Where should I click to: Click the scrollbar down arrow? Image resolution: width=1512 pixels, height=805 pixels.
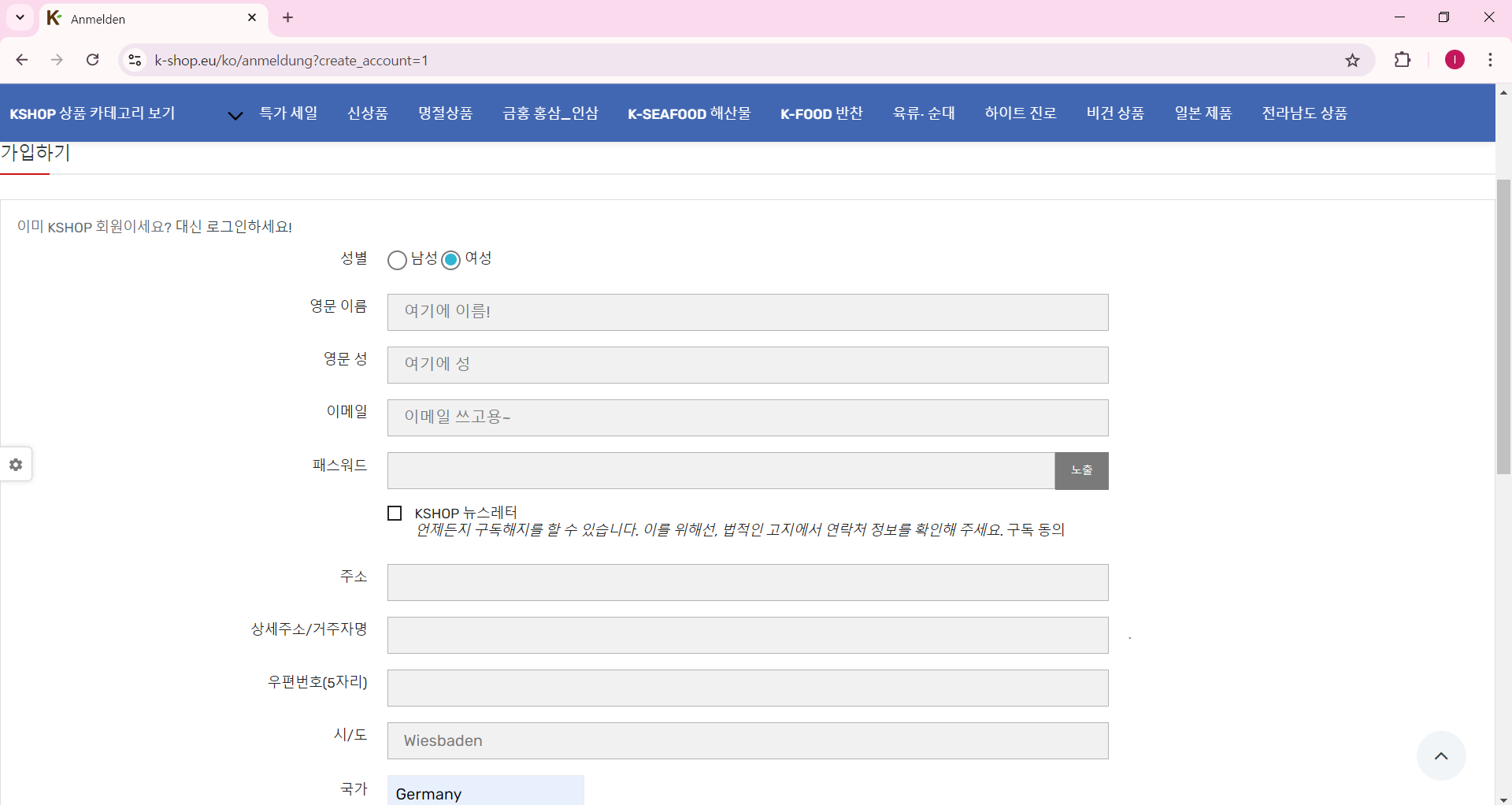pyautogui.click(x=1503, y=799)
